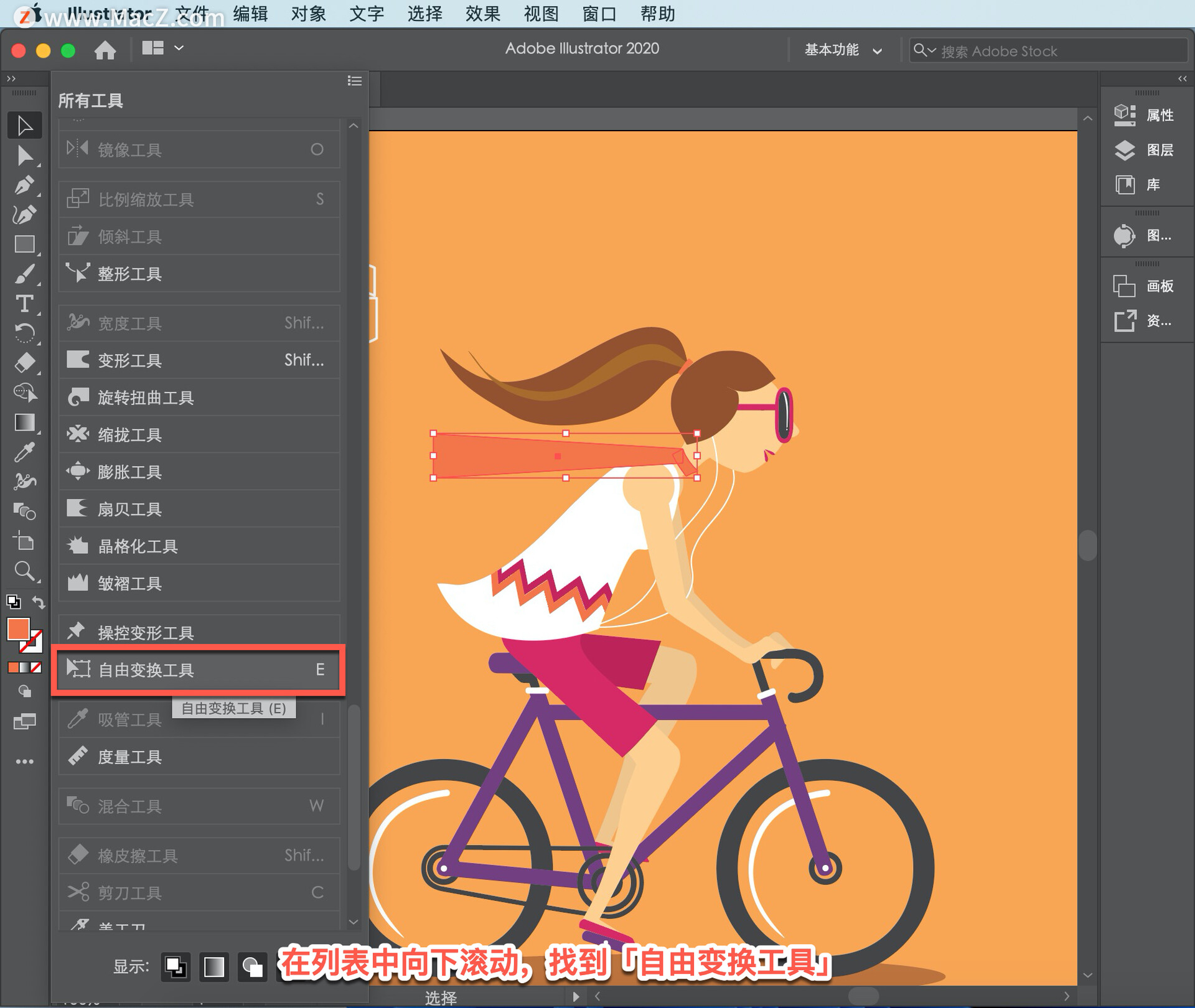Select 膨胀工具 in the list
The image size is (1195, 1008).
(x=199, y=472)
